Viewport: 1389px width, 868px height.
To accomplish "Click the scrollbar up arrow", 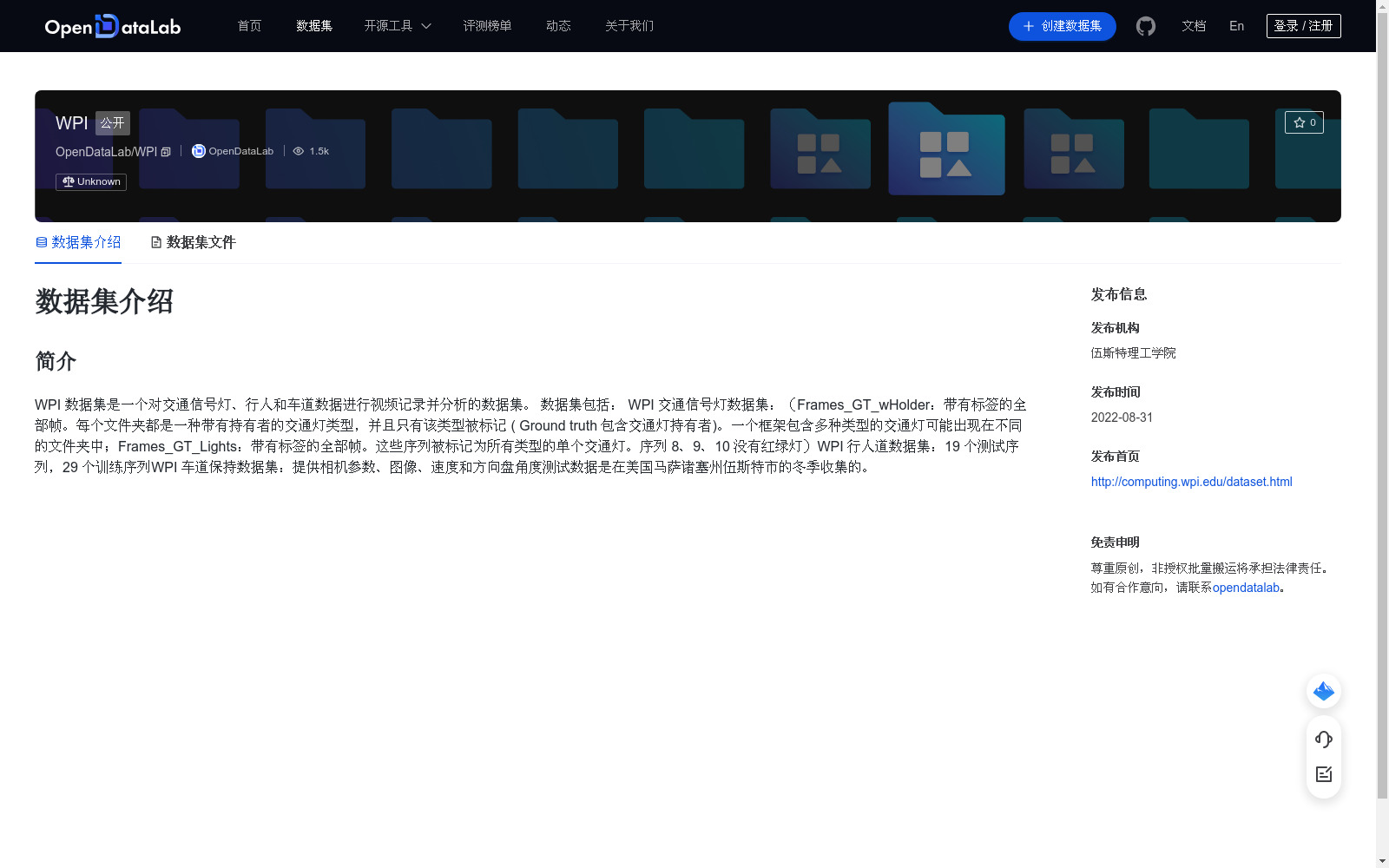I will pos(1382,6).
